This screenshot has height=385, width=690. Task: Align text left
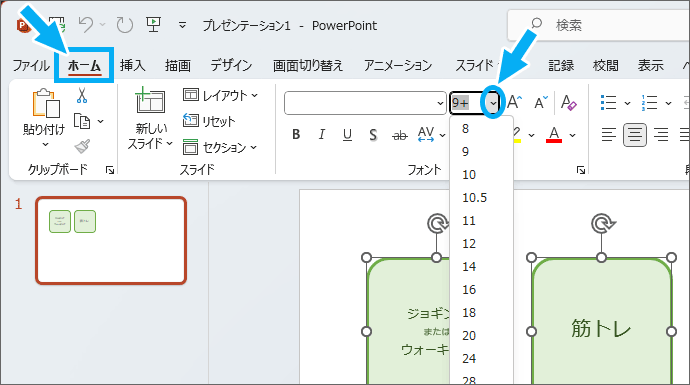tap(609, 135)
